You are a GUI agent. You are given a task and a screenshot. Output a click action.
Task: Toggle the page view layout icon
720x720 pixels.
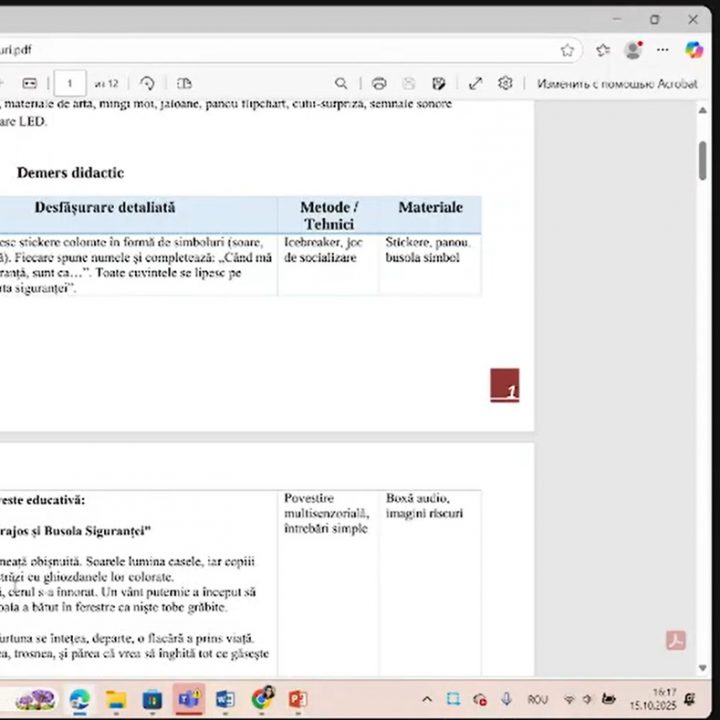tap(184, 84)
